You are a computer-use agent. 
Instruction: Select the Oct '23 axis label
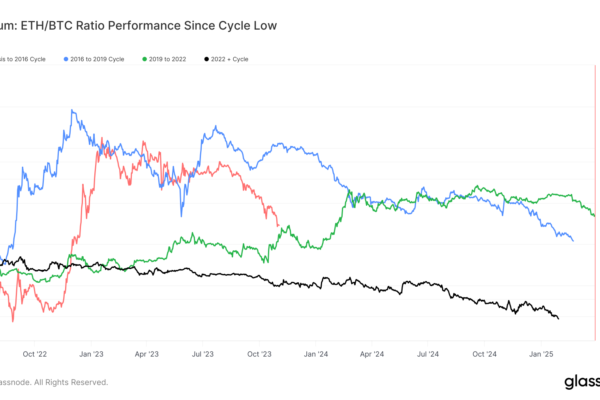262,353
